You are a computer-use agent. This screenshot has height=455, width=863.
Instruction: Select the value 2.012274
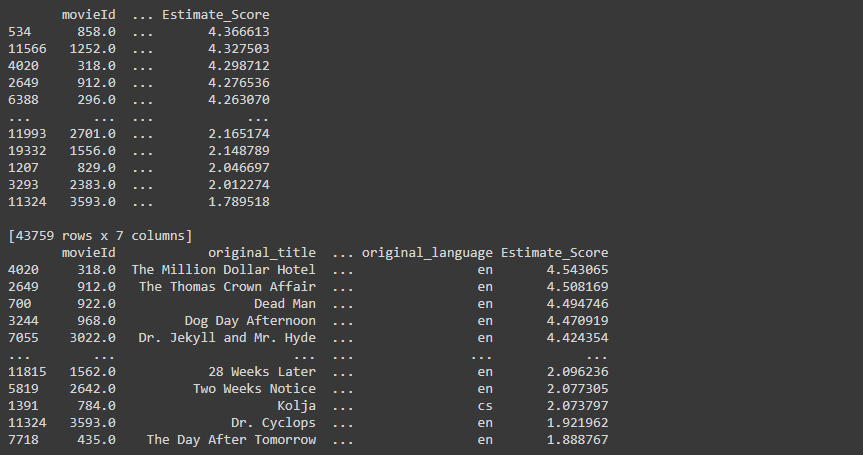pos(239,185)
